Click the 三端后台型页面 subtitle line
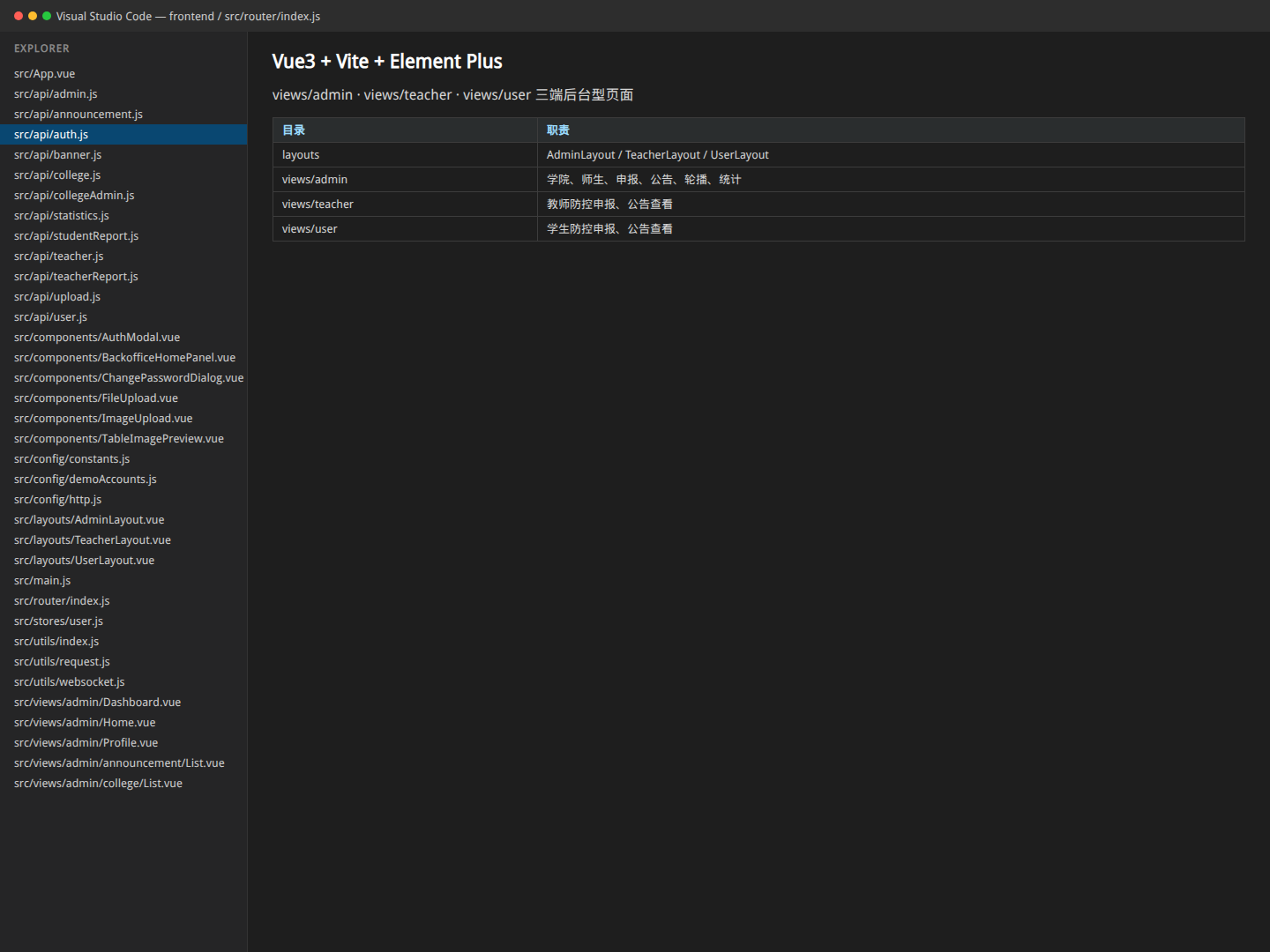 [x=452, y=95]
